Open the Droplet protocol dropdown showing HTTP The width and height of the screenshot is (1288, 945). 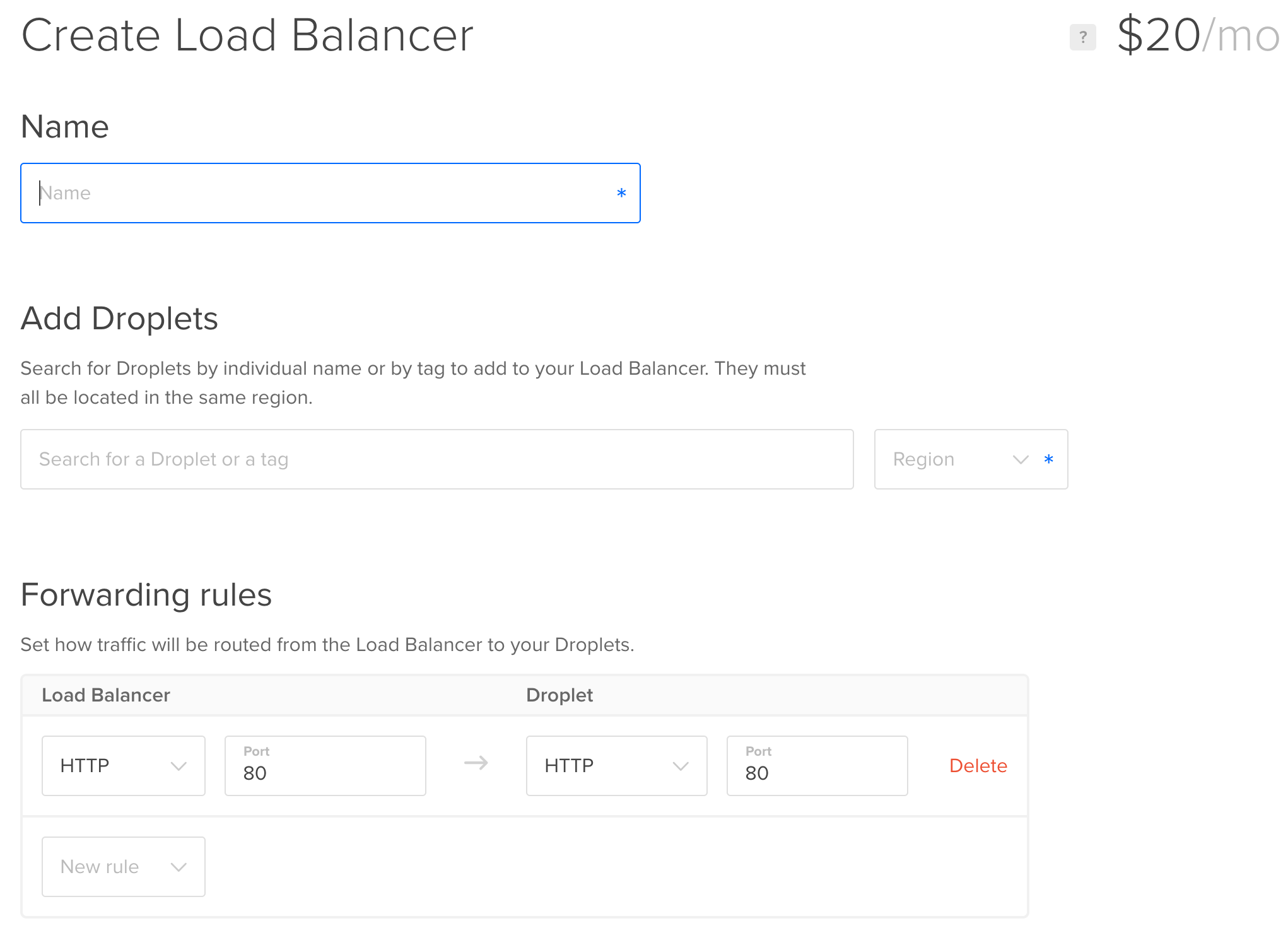(616, 765)
